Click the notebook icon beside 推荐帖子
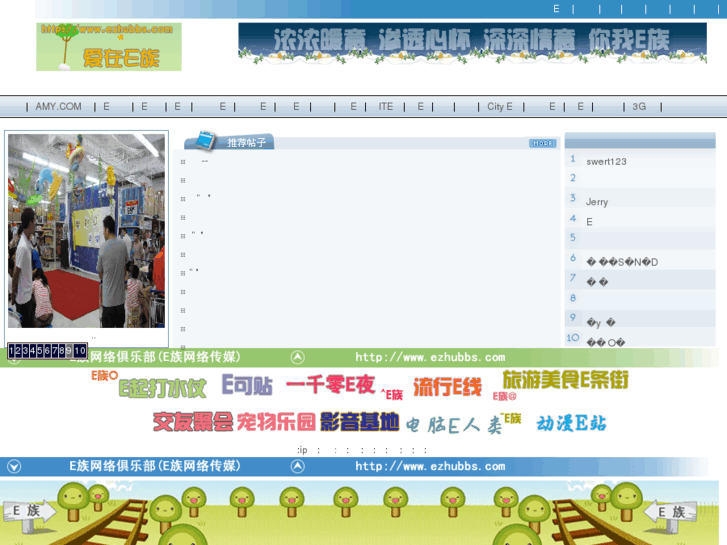The height and width of the screenshot is (545, 727). 205,141
